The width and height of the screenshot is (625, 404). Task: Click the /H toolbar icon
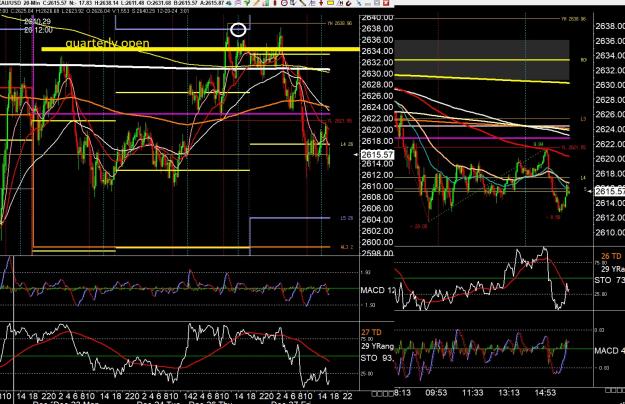tap(340, 3)
